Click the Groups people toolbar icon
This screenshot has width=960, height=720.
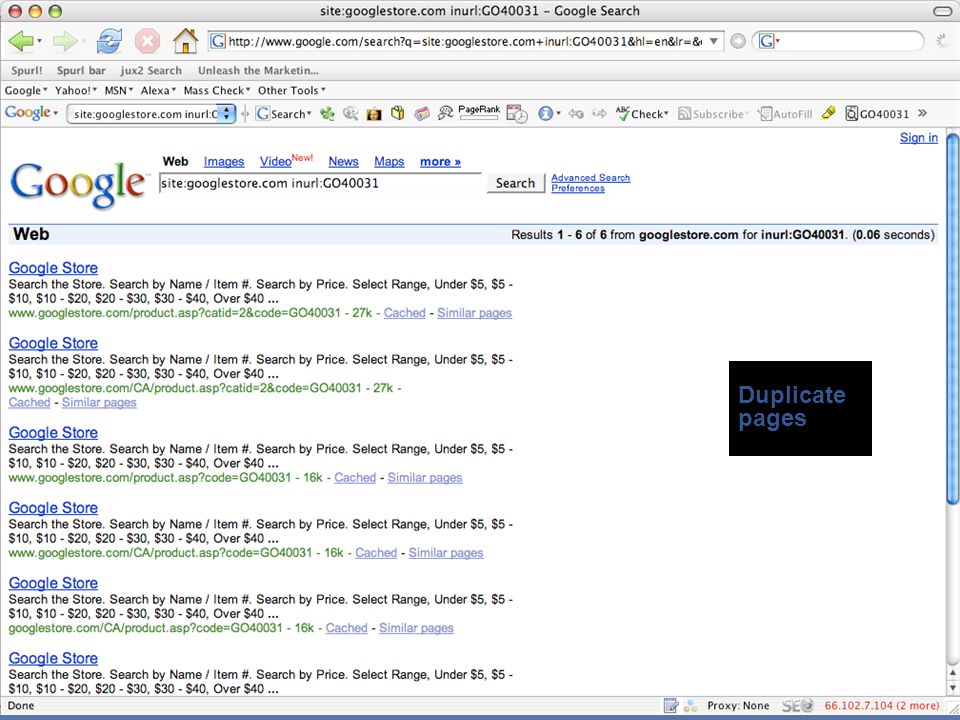[445, 113]
